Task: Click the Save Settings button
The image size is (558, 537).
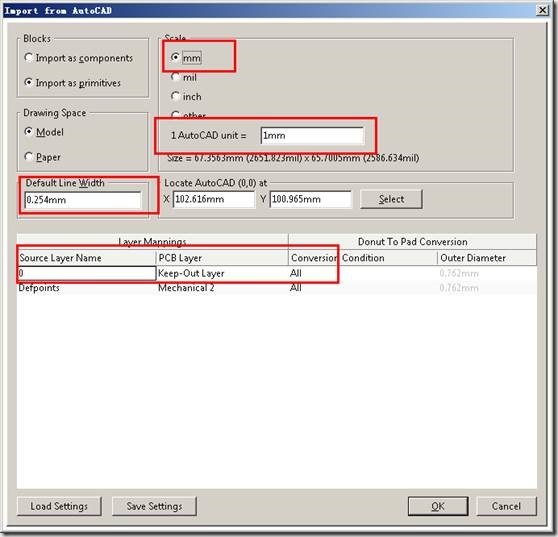Action: 154,506
